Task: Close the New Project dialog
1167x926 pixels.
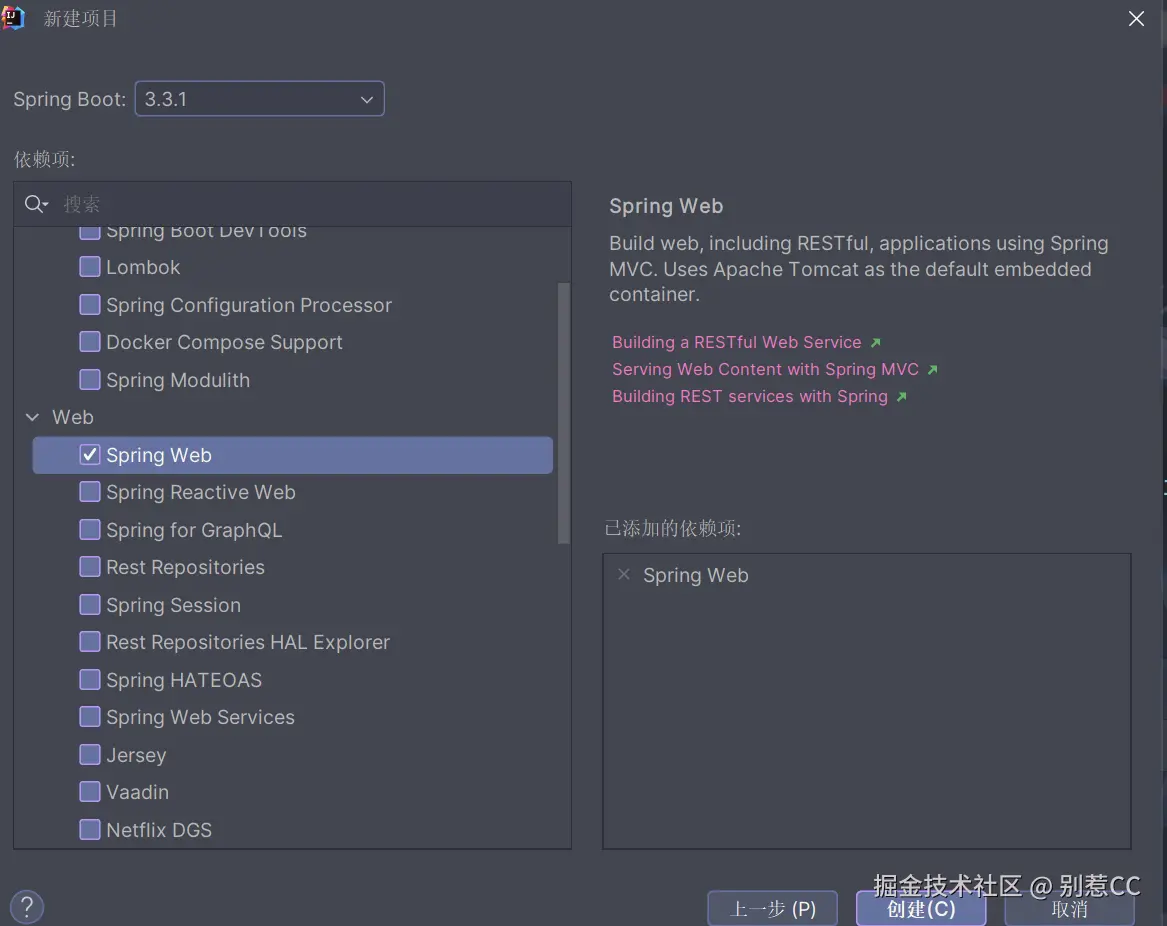Action: tap(1136, 19)
